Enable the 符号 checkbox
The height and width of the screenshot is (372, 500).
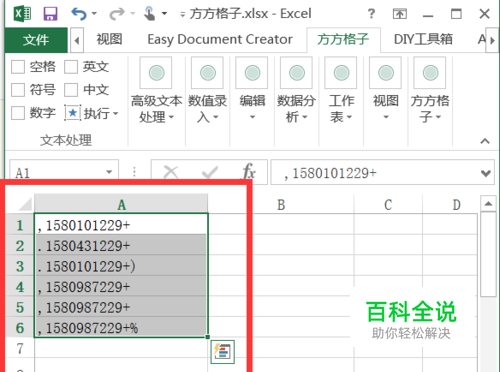click(x=18, y=90)
